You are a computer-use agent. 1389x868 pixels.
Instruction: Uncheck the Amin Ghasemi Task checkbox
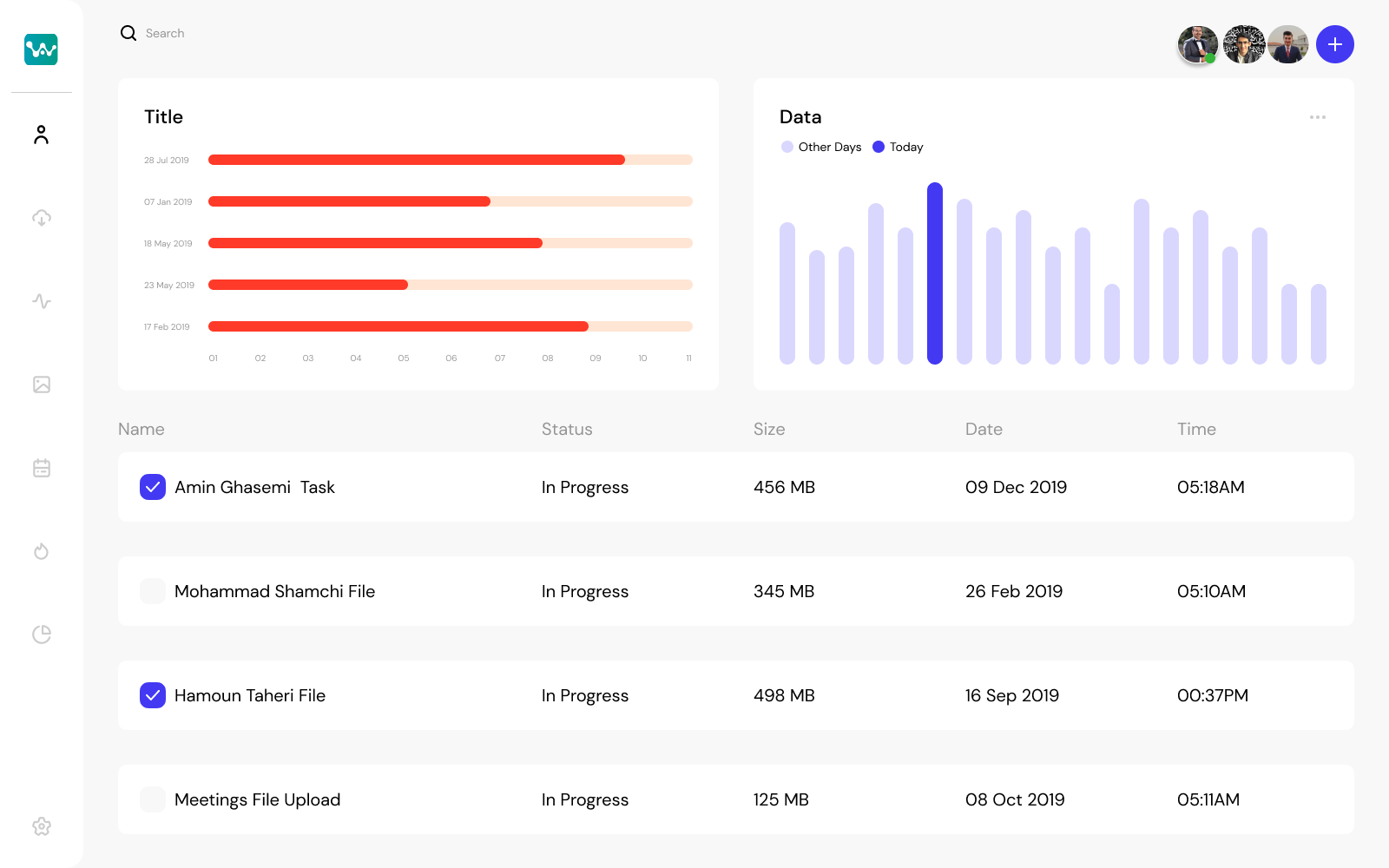click(x=153, y=487)
